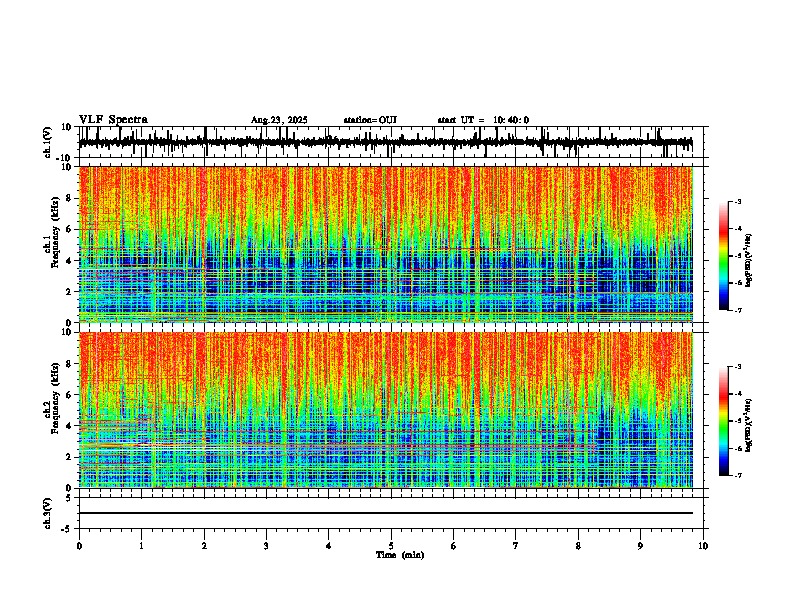The width and height of the screenshot is (792, 612).
Task: Click the ch.2 'Frequency (kHz)' axis label
Action: (x=55, y=398)
